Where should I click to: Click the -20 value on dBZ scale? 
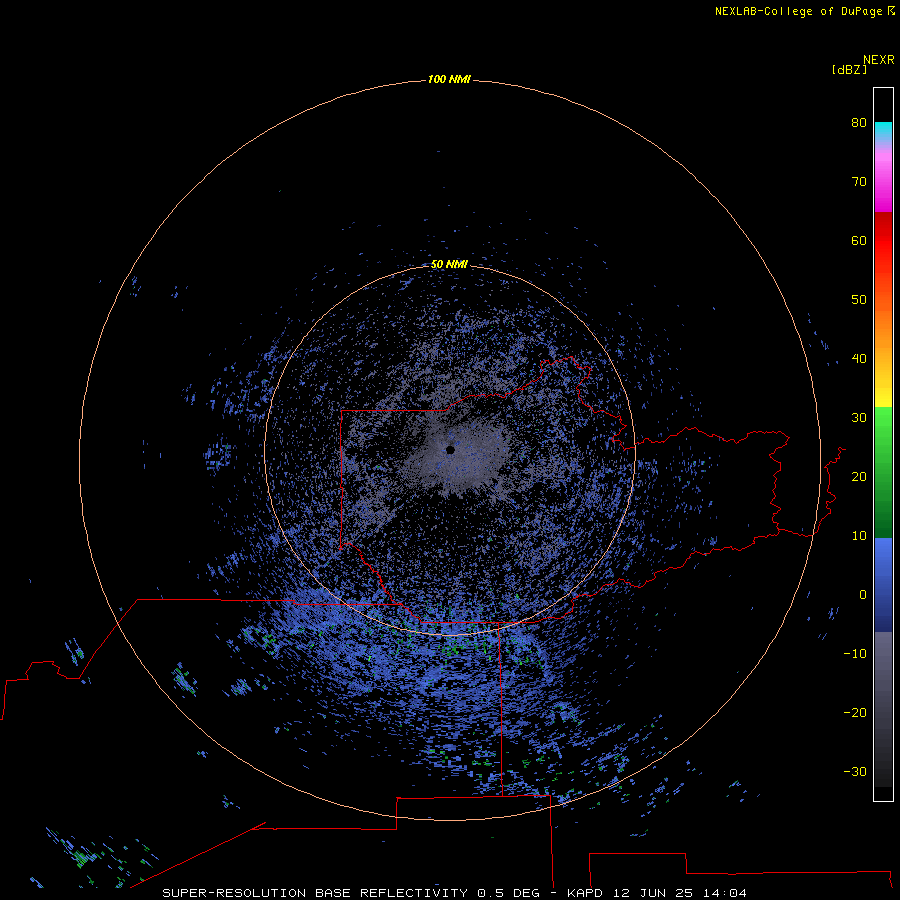[x=855, y=712]
